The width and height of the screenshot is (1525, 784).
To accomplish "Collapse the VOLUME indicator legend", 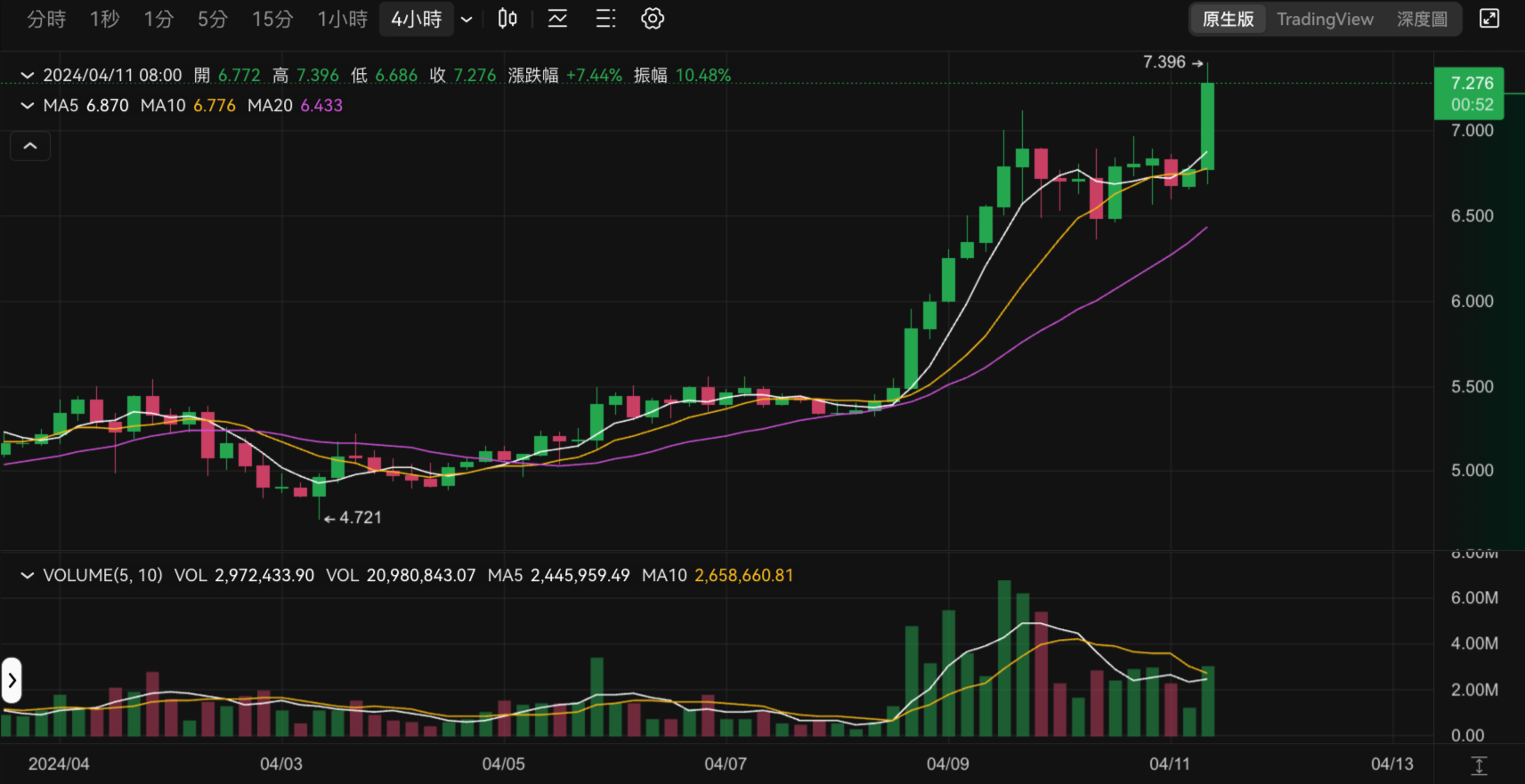I will (x=28, y=576).
